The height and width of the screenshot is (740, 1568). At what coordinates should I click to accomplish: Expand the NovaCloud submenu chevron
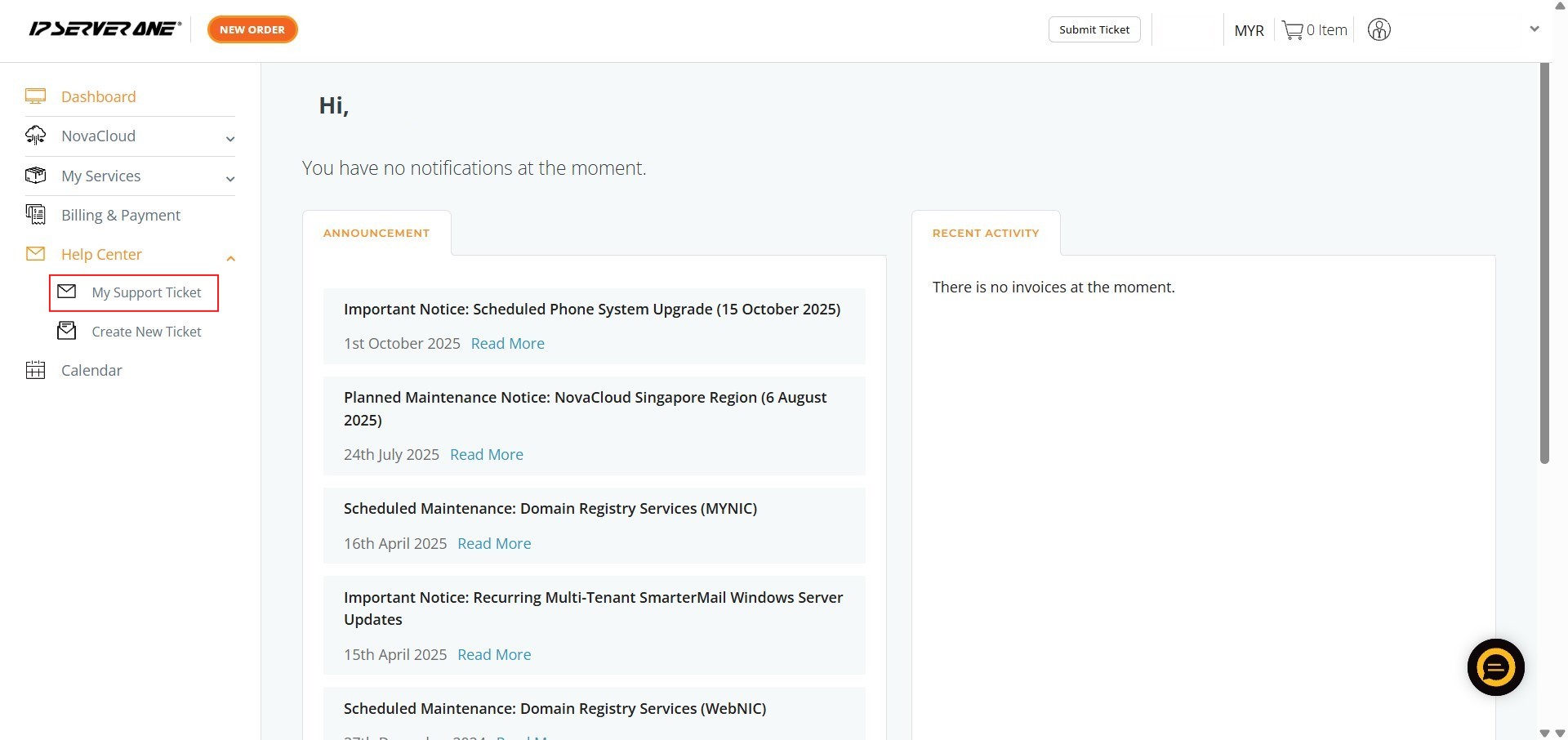230,139
